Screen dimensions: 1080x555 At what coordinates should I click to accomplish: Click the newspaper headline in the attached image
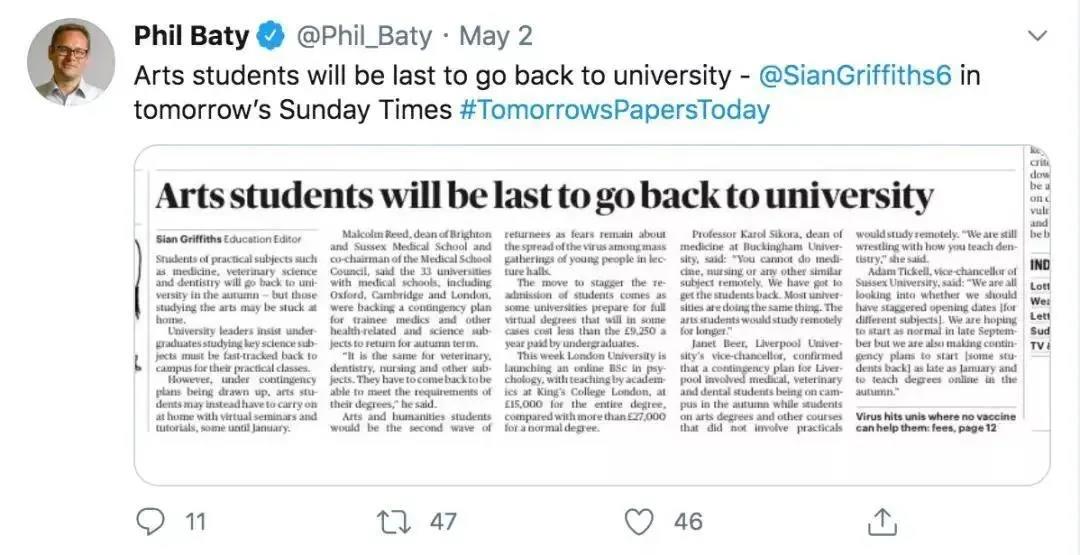point(543,195)
